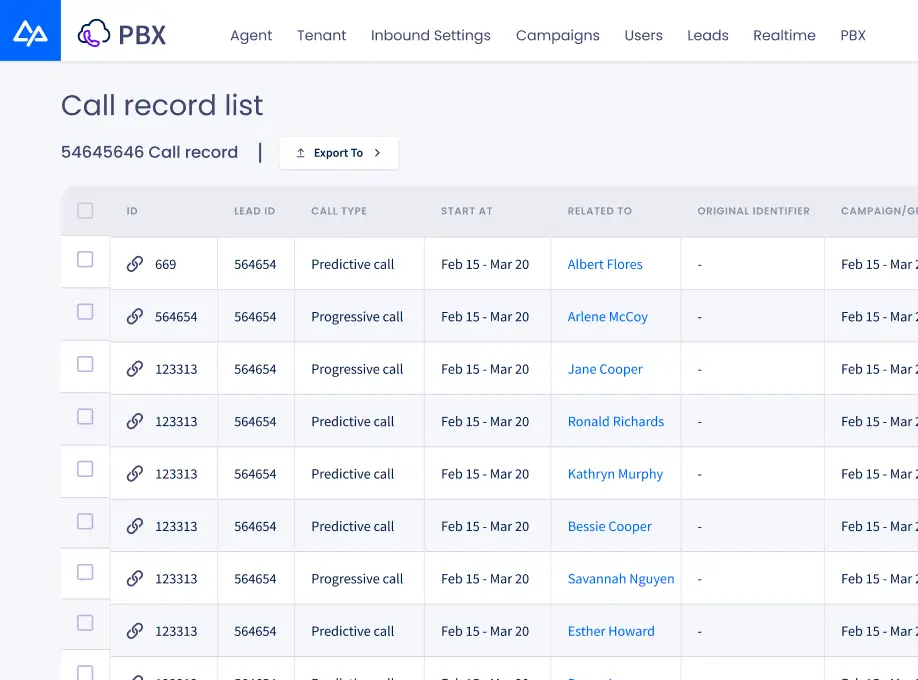The image size is (918, 680).
Task: Click the link icon in the Bessie Cooper row
Action: pos(135,527)
